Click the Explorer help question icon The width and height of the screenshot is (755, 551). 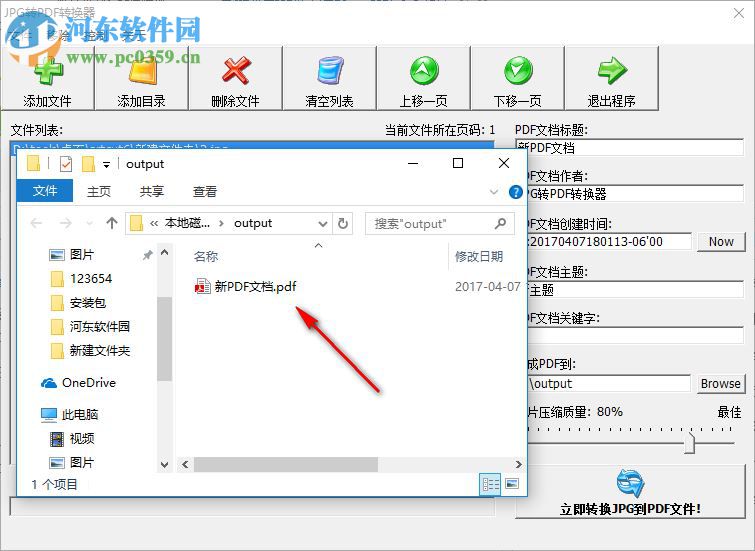coord(515,192)
